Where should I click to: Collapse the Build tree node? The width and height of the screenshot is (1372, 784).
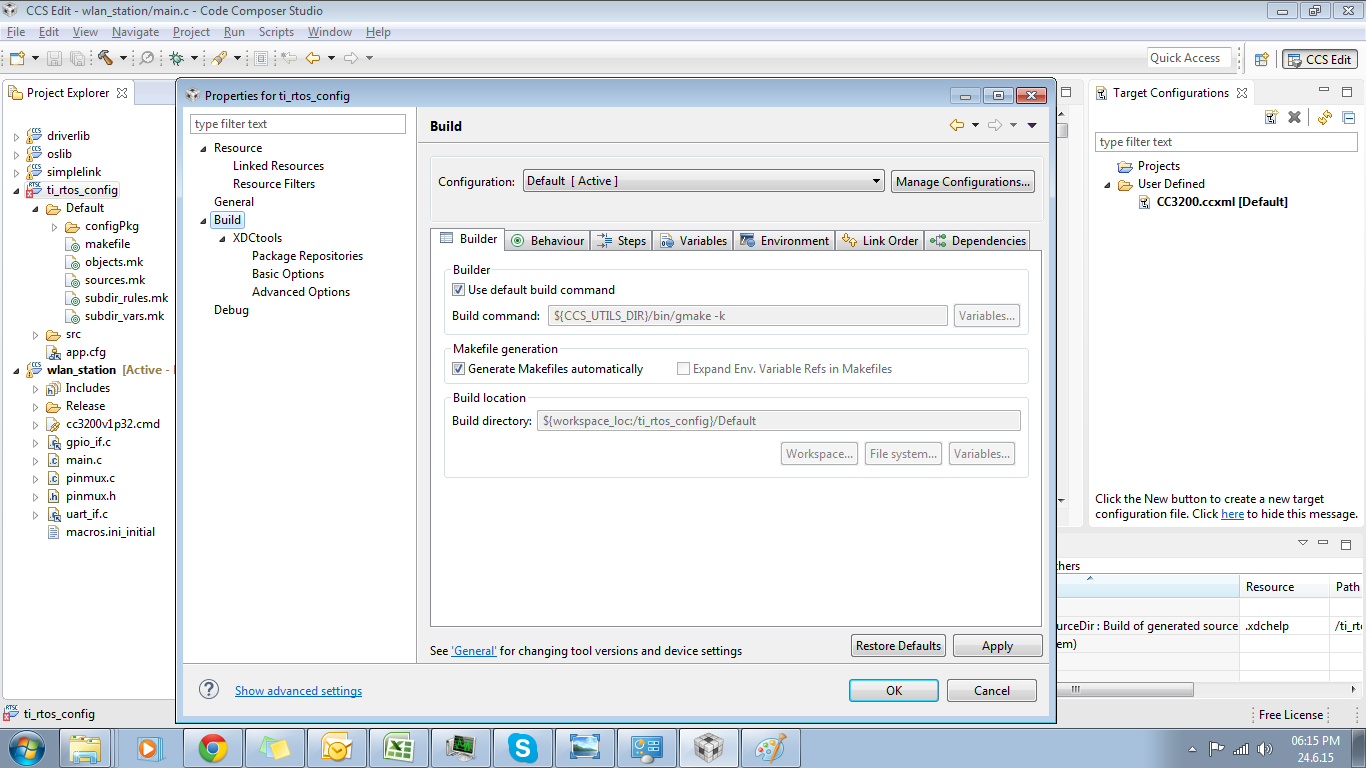(x=203, y=220)
